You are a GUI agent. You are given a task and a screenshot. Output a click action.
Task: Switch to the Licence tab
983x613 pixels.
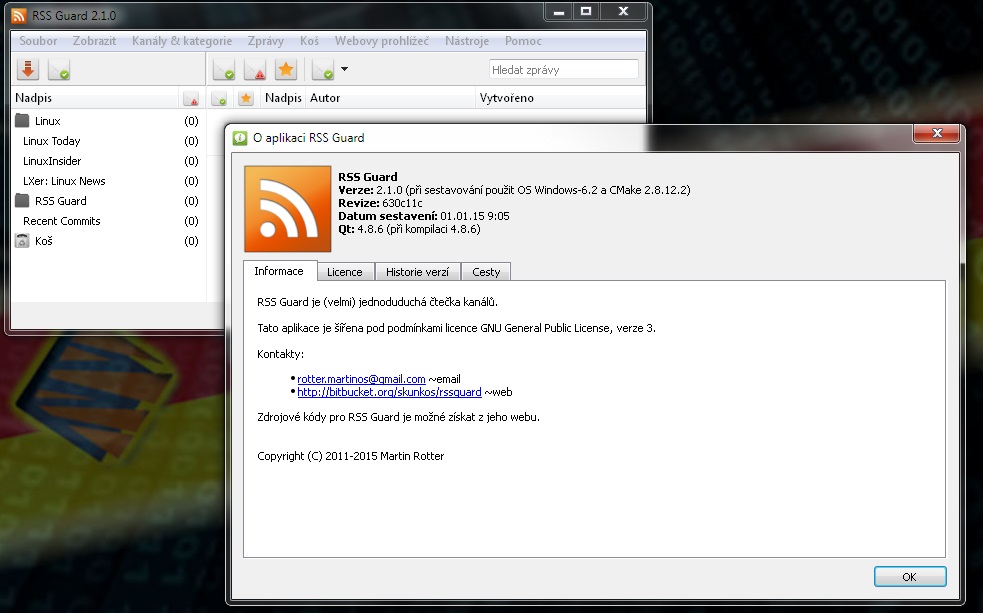[x=346, y=272]
